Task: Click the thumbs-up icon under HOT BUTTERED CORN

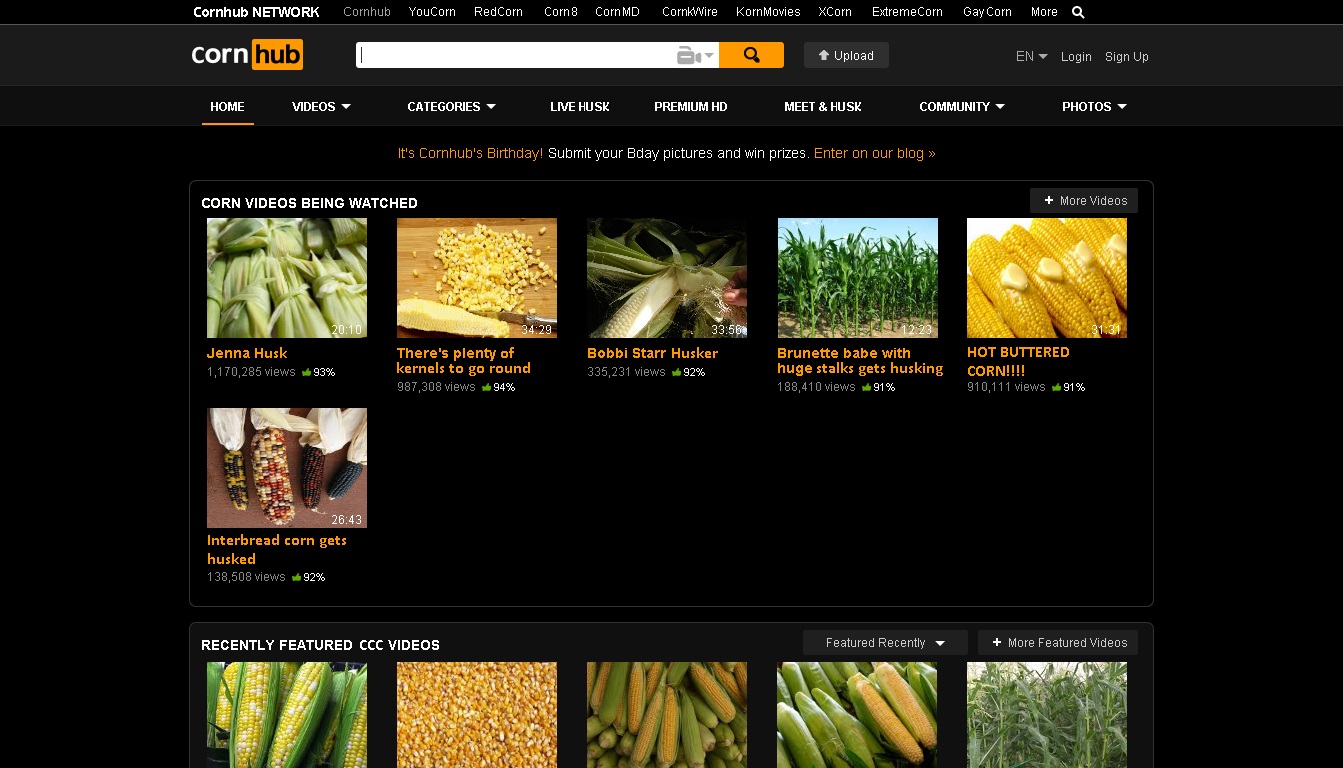Action: (1056, 387)
